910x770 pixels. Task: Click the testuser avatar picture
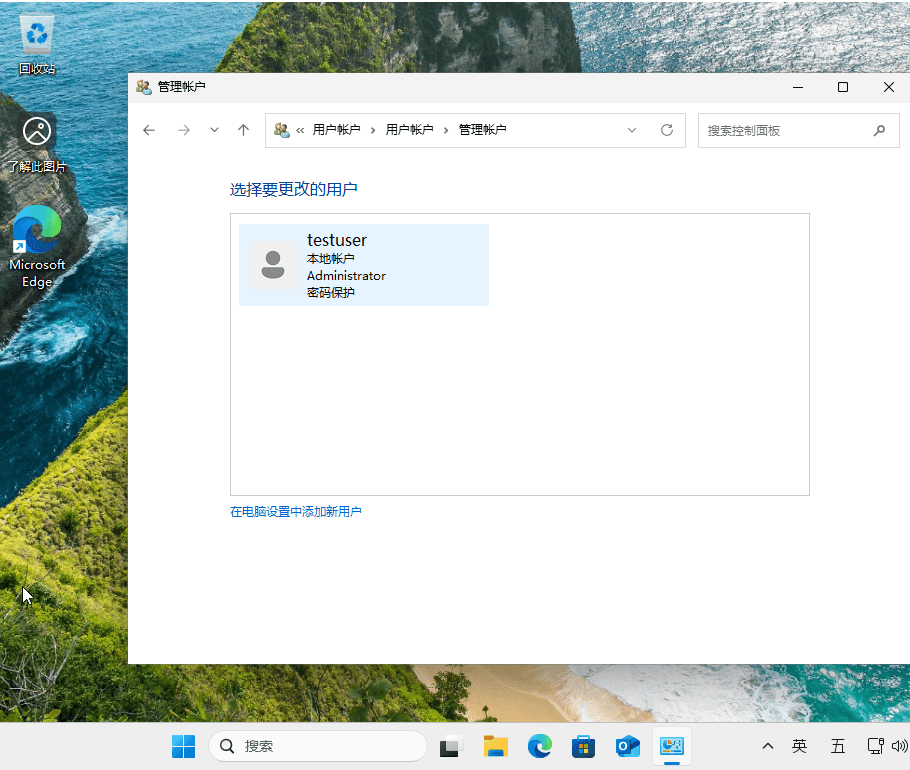pyautogui.click(x=273, y=265)
